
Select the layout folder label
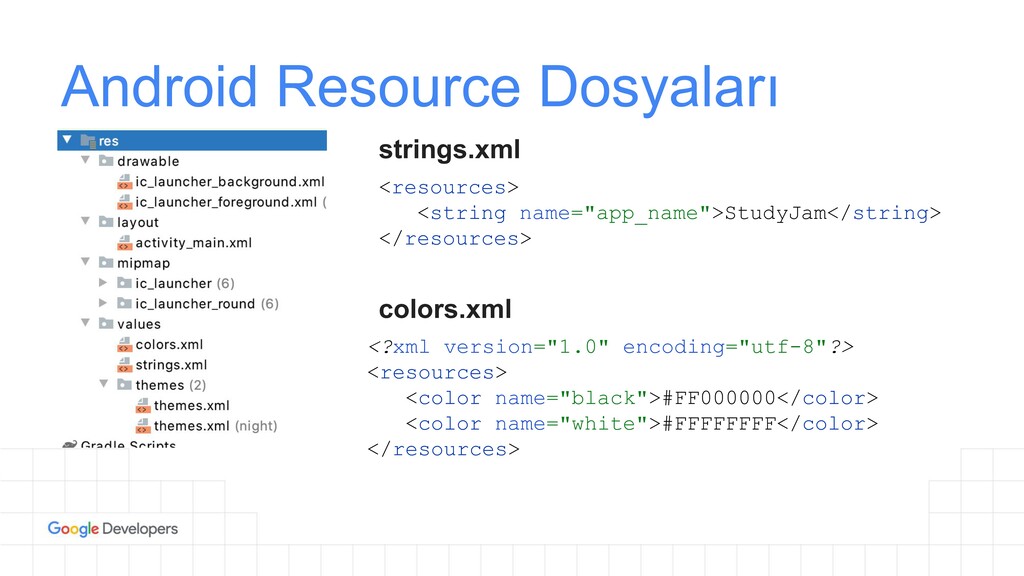pos(137,223)
